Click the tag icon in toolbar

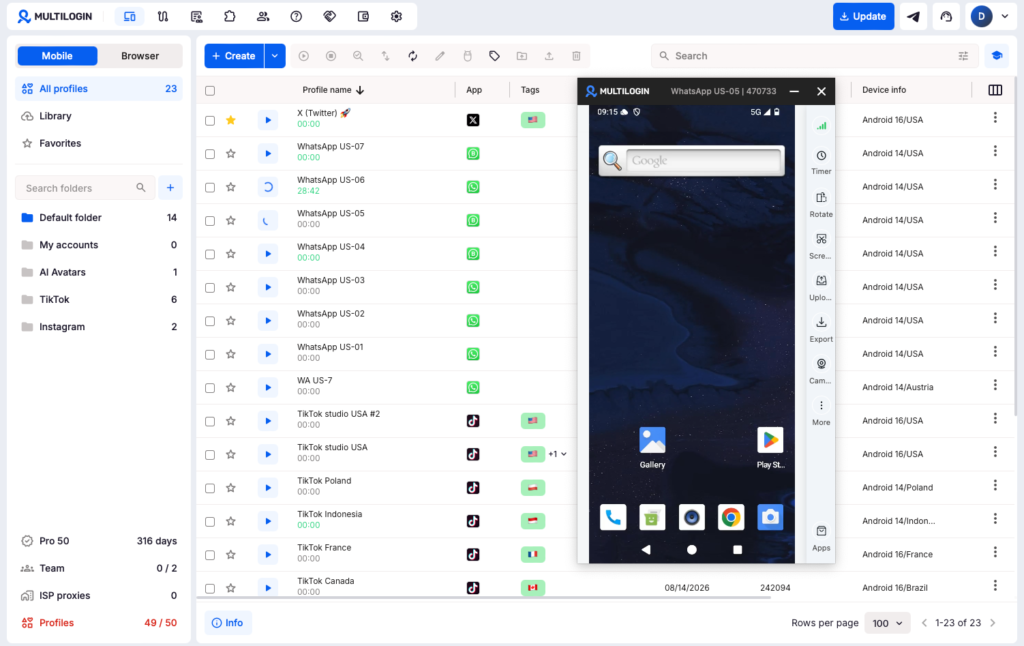(494, 56)
